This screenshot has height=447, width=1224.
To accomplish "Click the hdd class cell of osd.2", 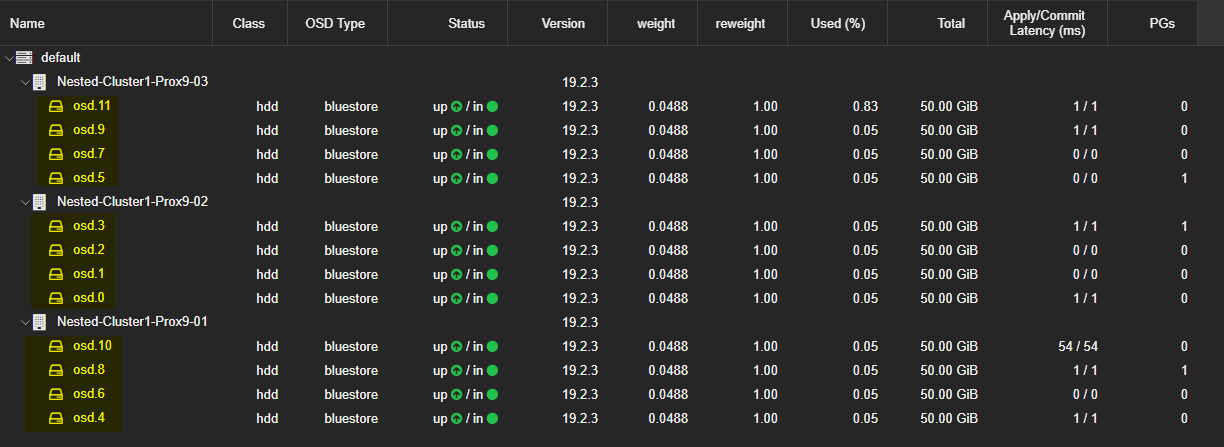I will click(x=267, y=250).
